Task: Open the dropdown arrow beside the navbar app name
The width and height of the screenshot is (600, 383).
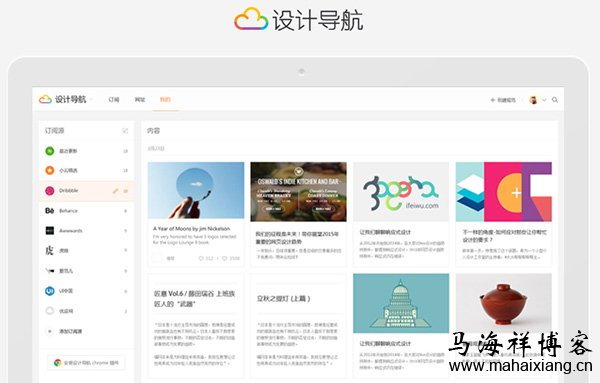Action: click(x=91, y=100)
